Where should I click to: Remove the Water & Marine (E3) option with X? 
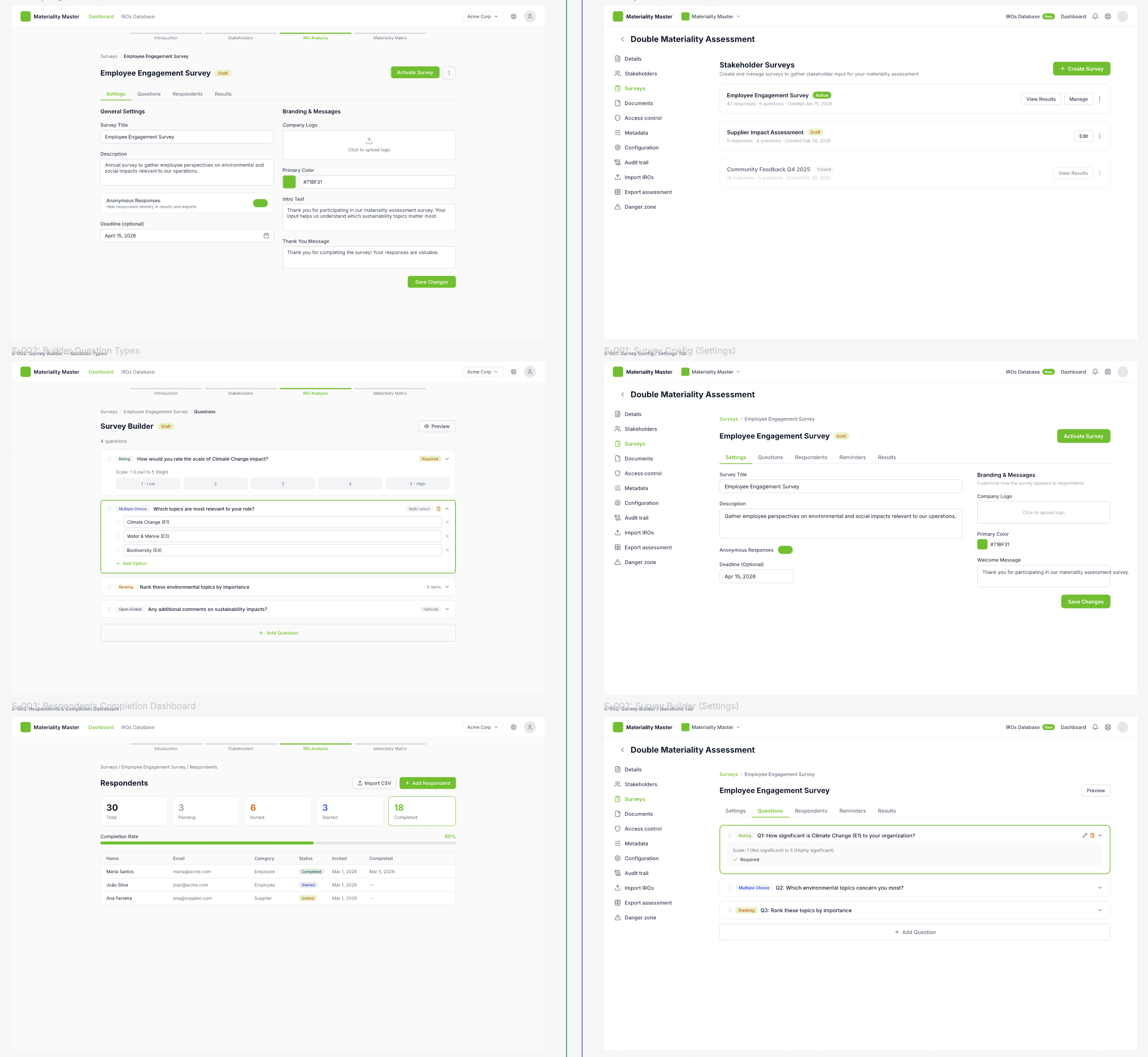(x=447, y=536)
